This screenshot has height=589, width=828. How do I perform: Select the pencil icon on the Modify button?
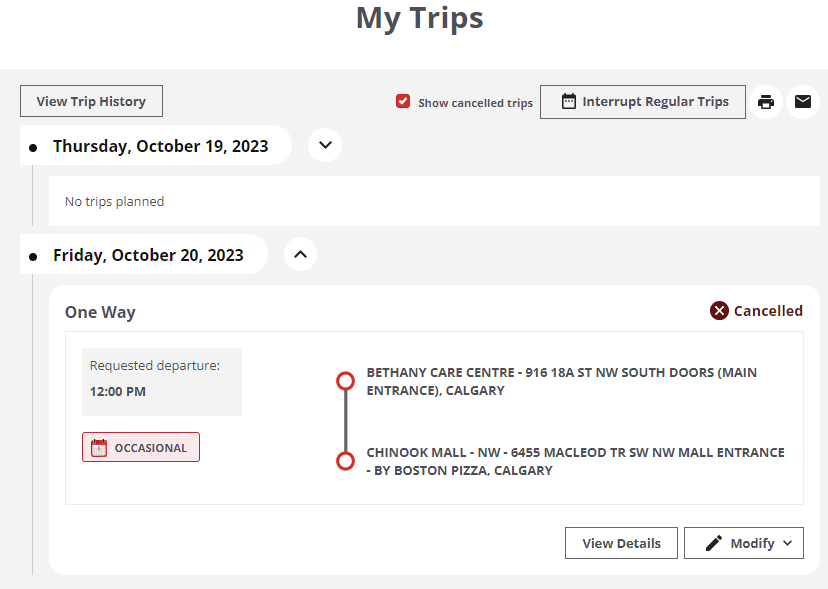coord(714,543)
